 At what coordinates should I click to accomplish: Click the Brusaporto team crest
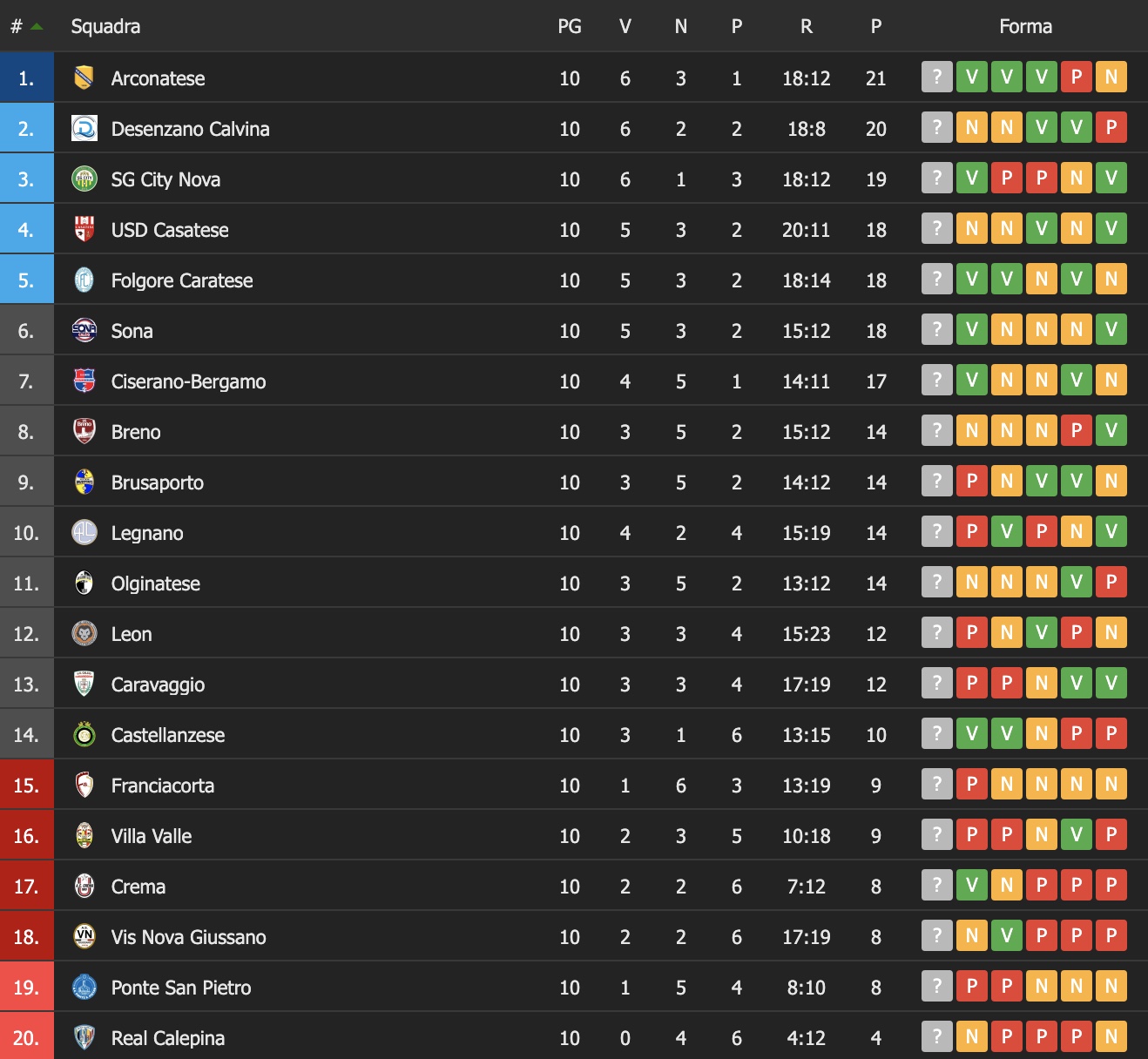pyautogui.click(x=84, y=482)
